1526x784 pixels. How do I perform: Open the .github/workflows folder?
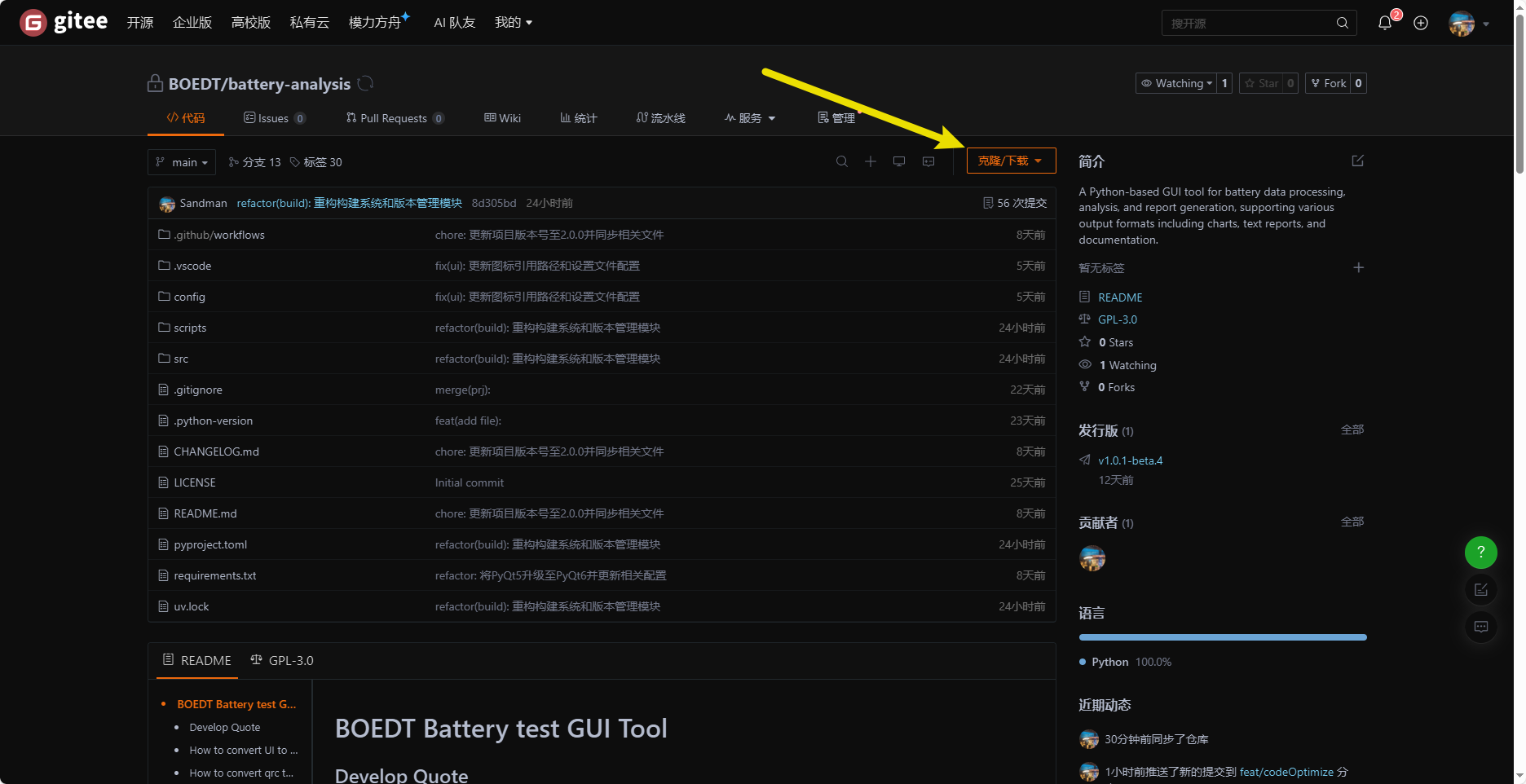(219, 235)
